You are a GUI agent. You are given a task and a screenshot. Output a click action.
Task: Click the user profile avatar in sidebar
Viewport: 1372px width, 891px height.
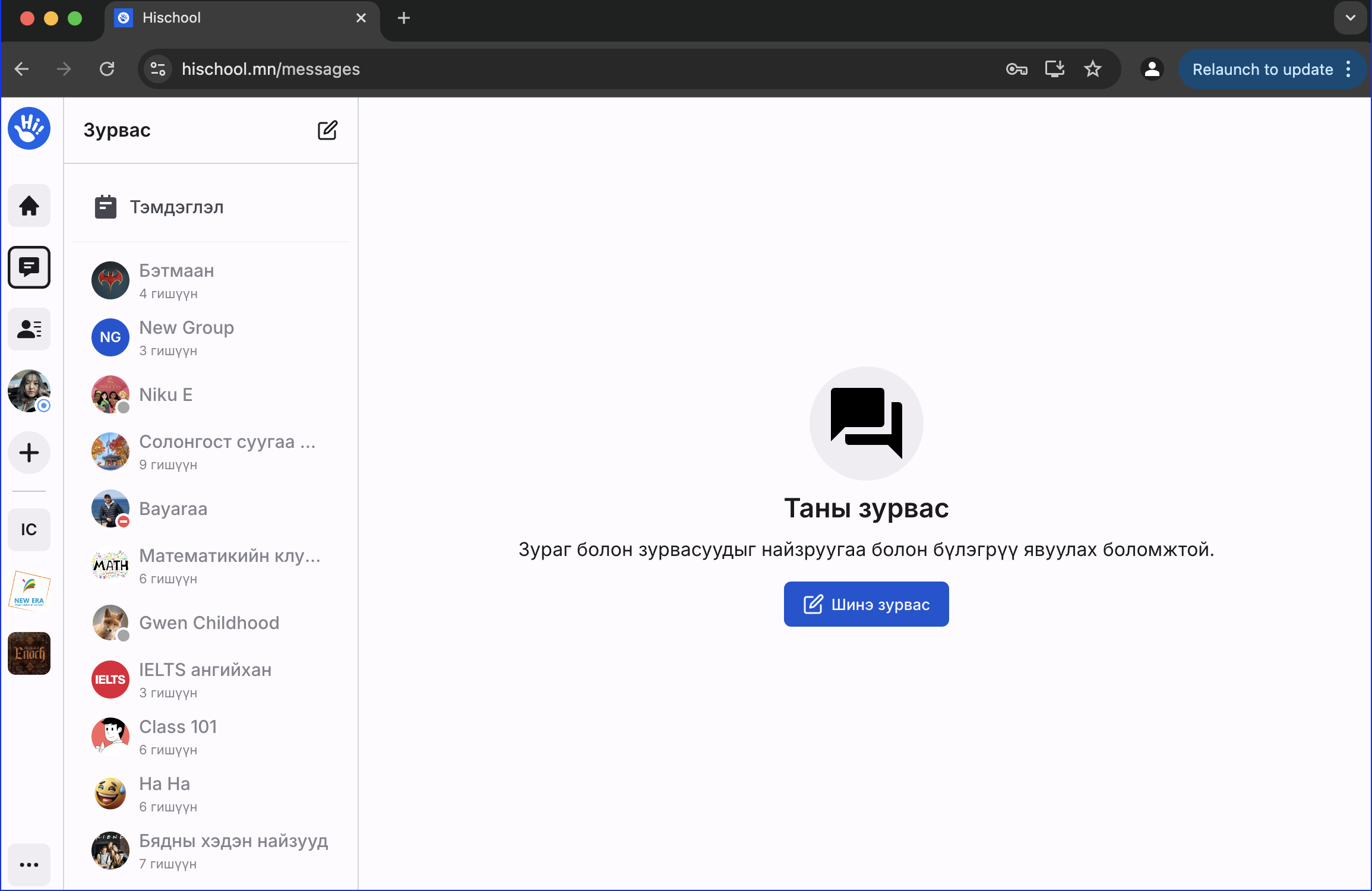coord(29,391)
